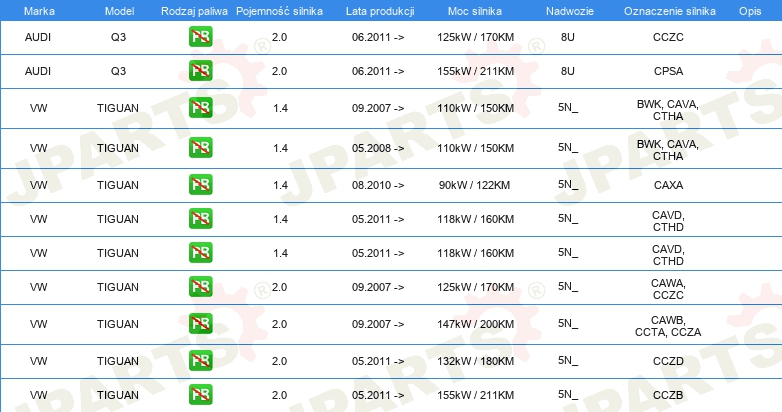This screenshot has width=782, height=412.
Task: Click VW in the 132kW / 180KM row
Action: (x=38, y=361)
